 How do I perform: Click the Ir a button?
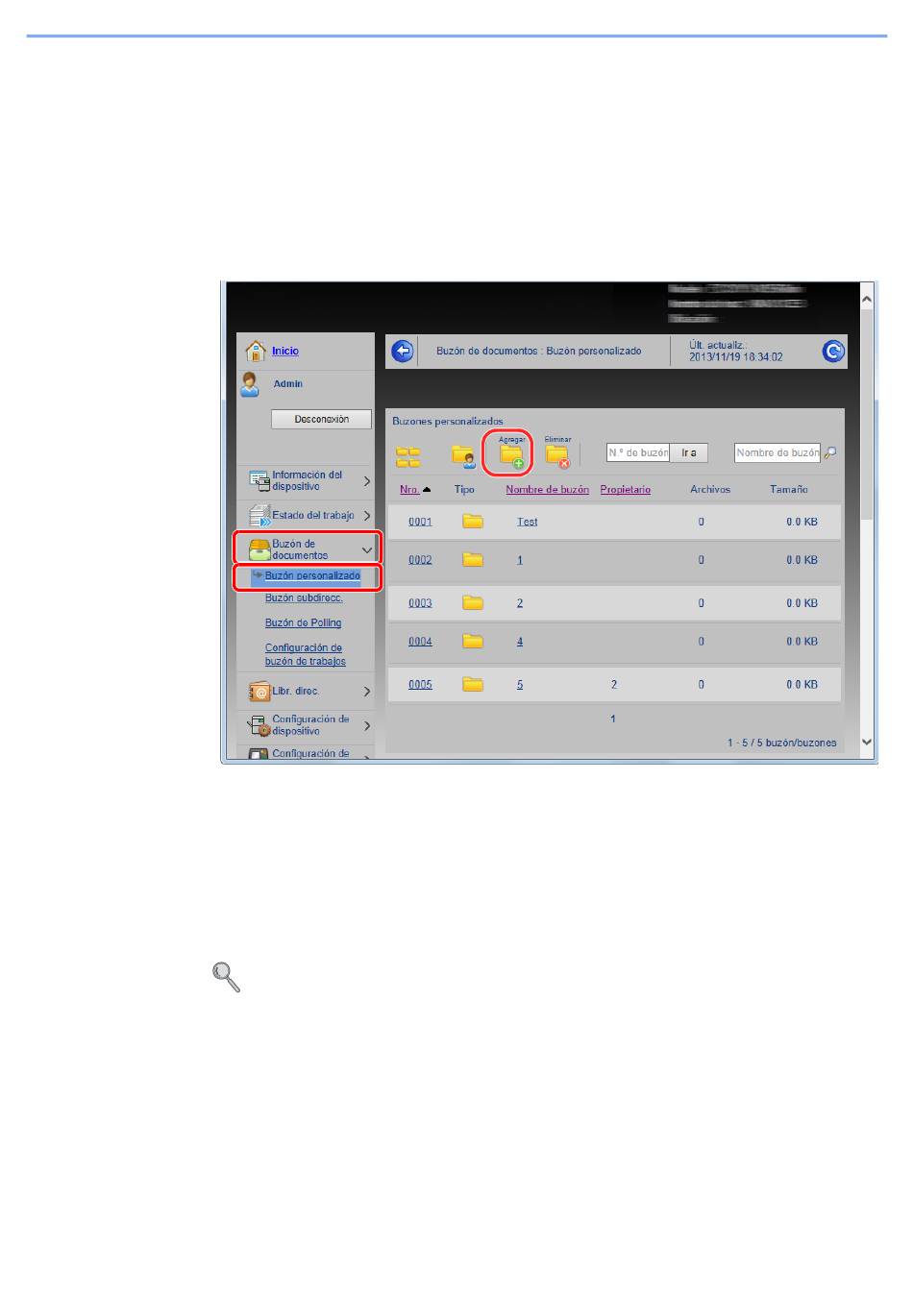(x=689, y=452)
